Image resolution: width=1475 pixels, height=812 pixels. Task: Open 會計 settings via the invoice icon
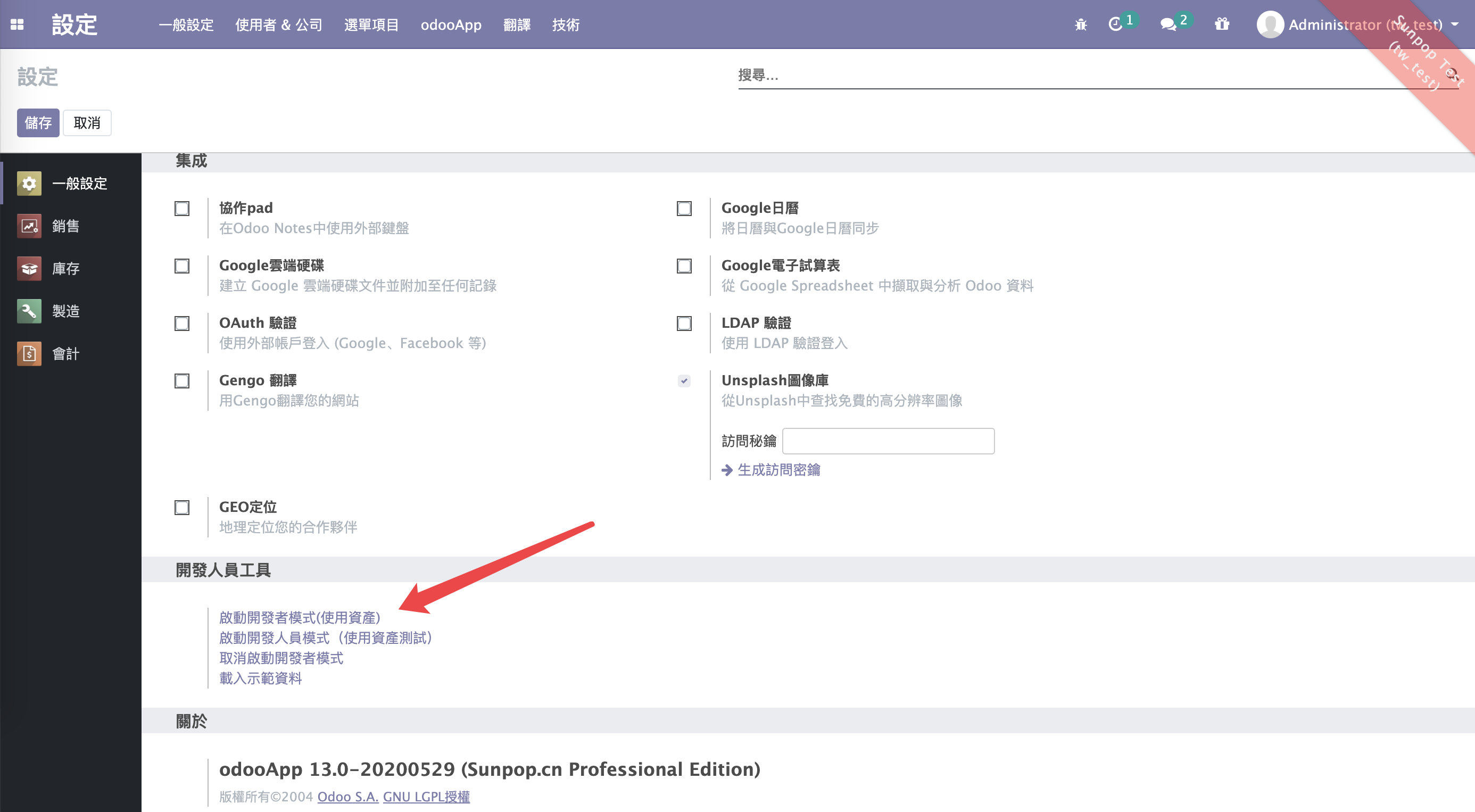point(29,353)
